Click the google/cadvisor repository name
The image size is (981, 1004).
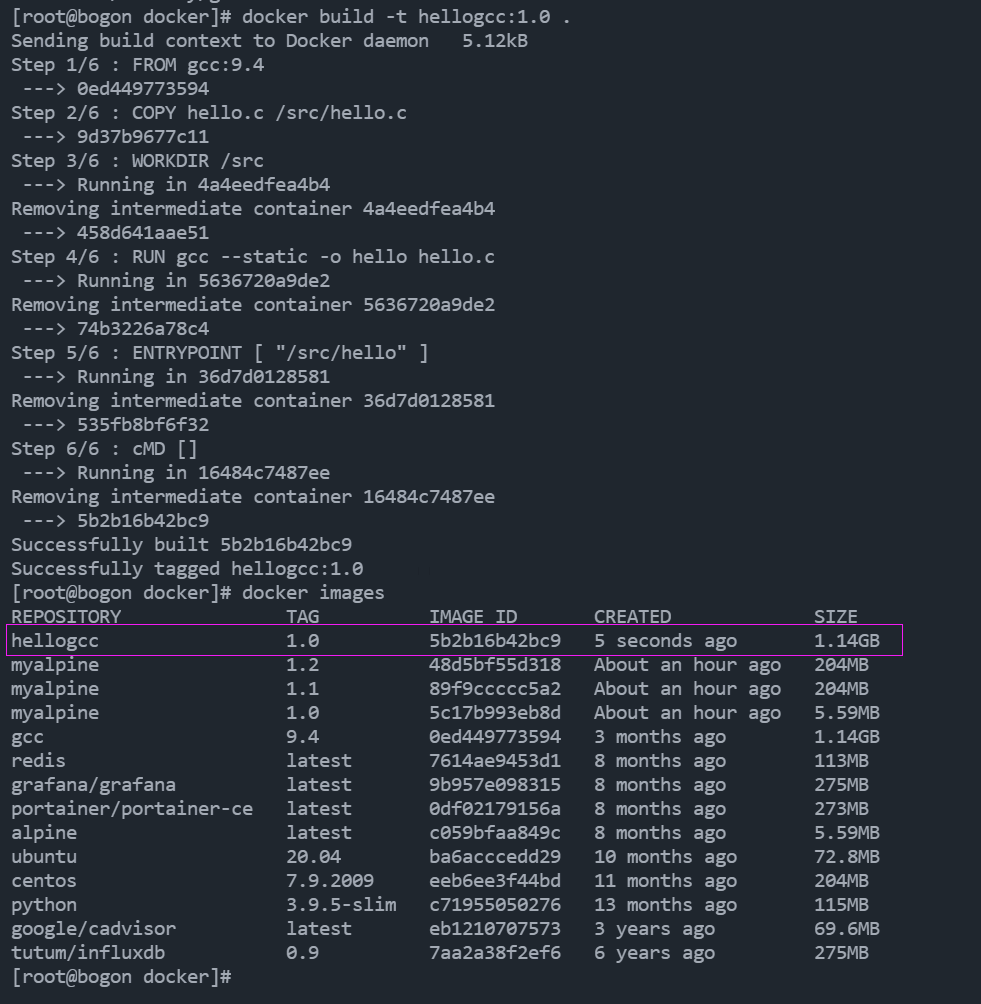[x=93, y=929]
